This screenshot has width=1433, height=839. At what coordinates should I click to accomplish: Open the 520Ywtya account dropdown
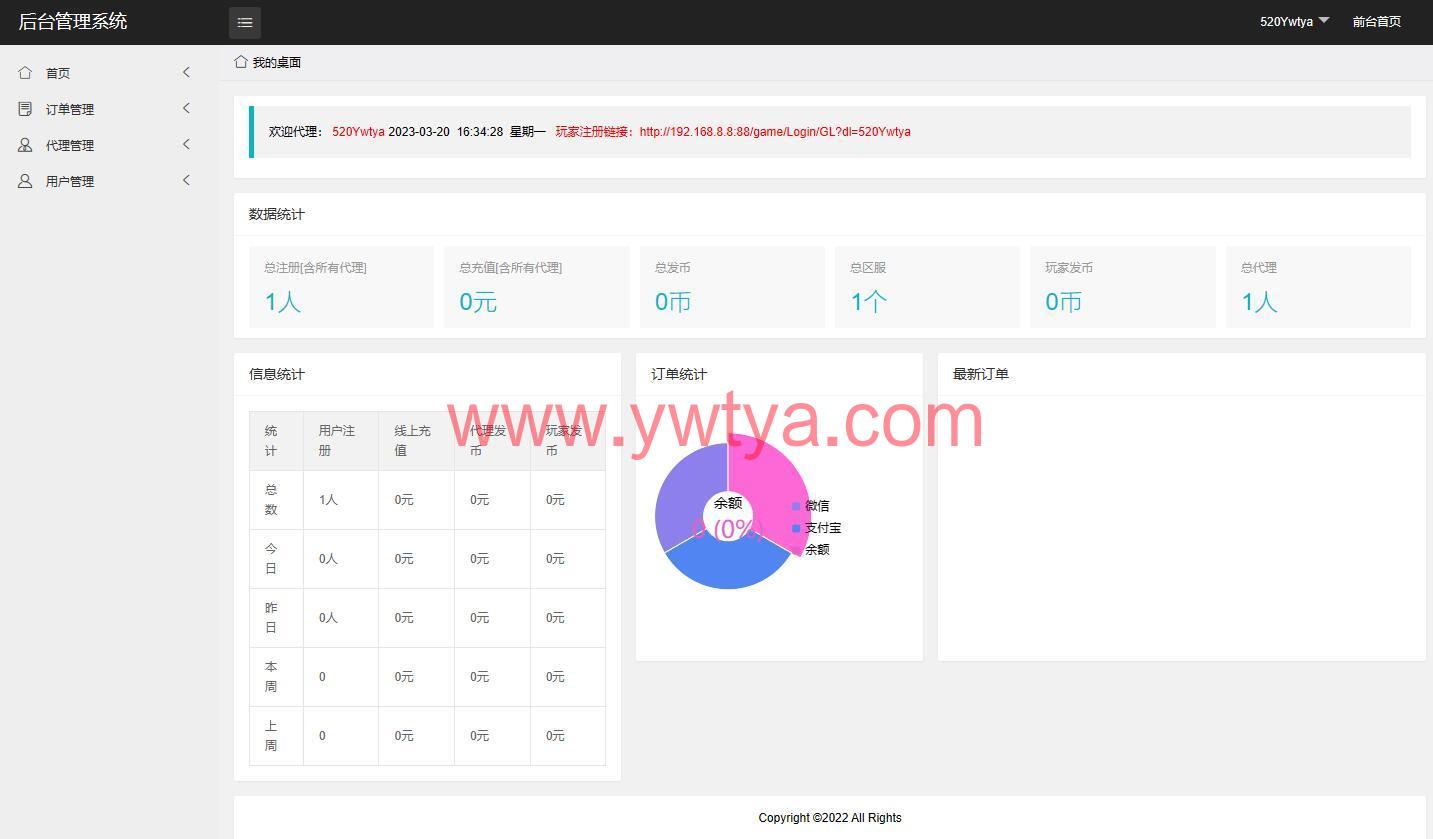pos(1294,21)
